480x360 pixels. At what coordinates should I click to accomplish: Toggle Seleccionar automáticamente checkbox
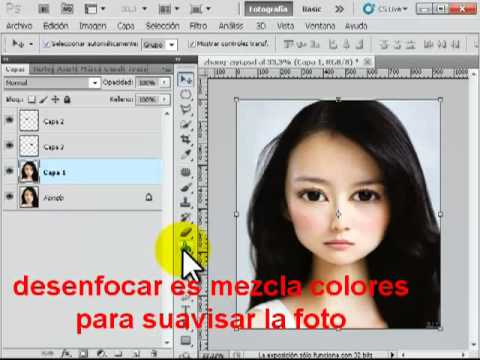[46, 44]
